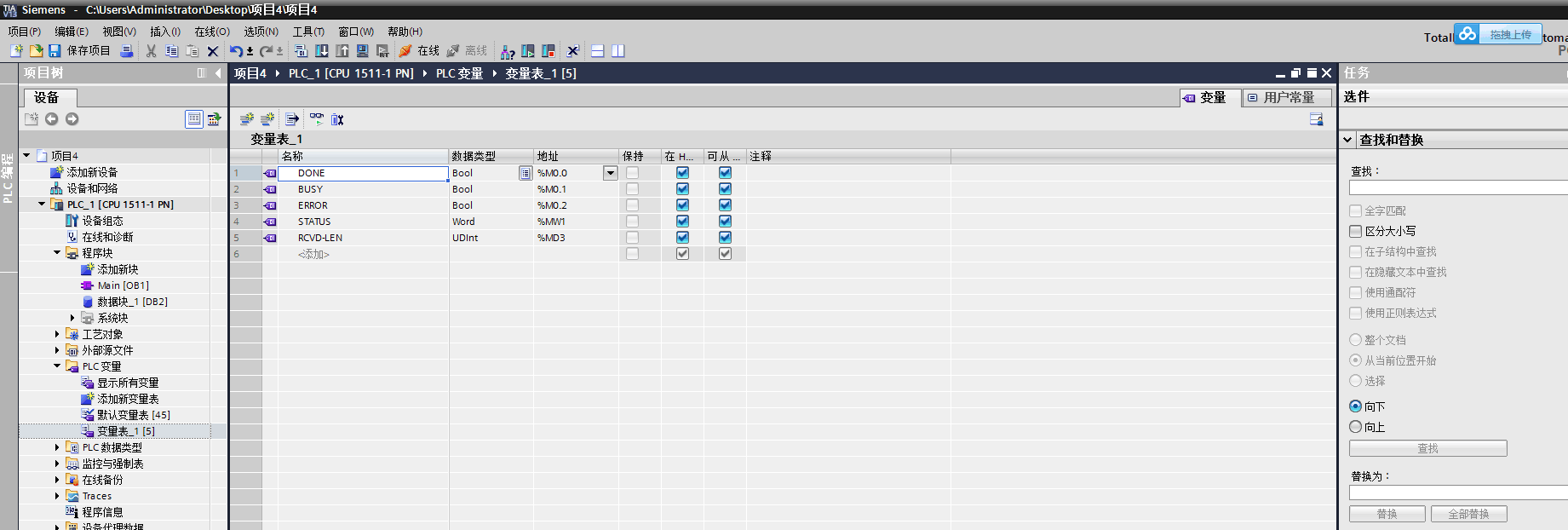The height and width of the screenshot is (530, 1568).
Task: Click into the 替换为 replace input field
Action: [x=1458, y=493]
